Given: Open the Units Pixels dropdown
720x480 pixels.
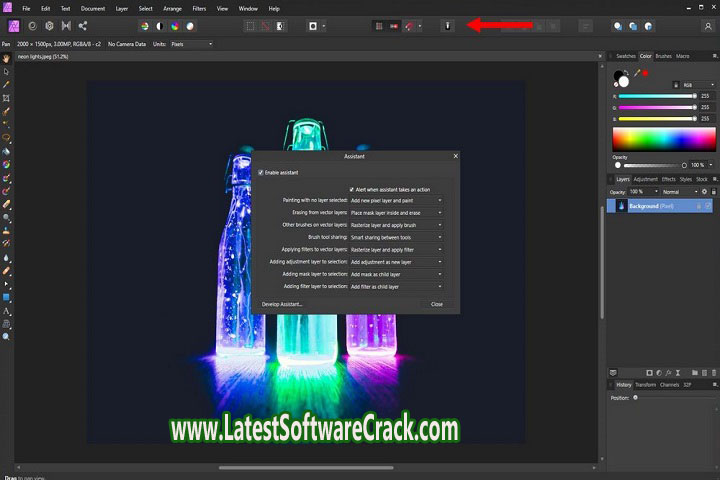Looking at the screenshot, I should [191, 44].
